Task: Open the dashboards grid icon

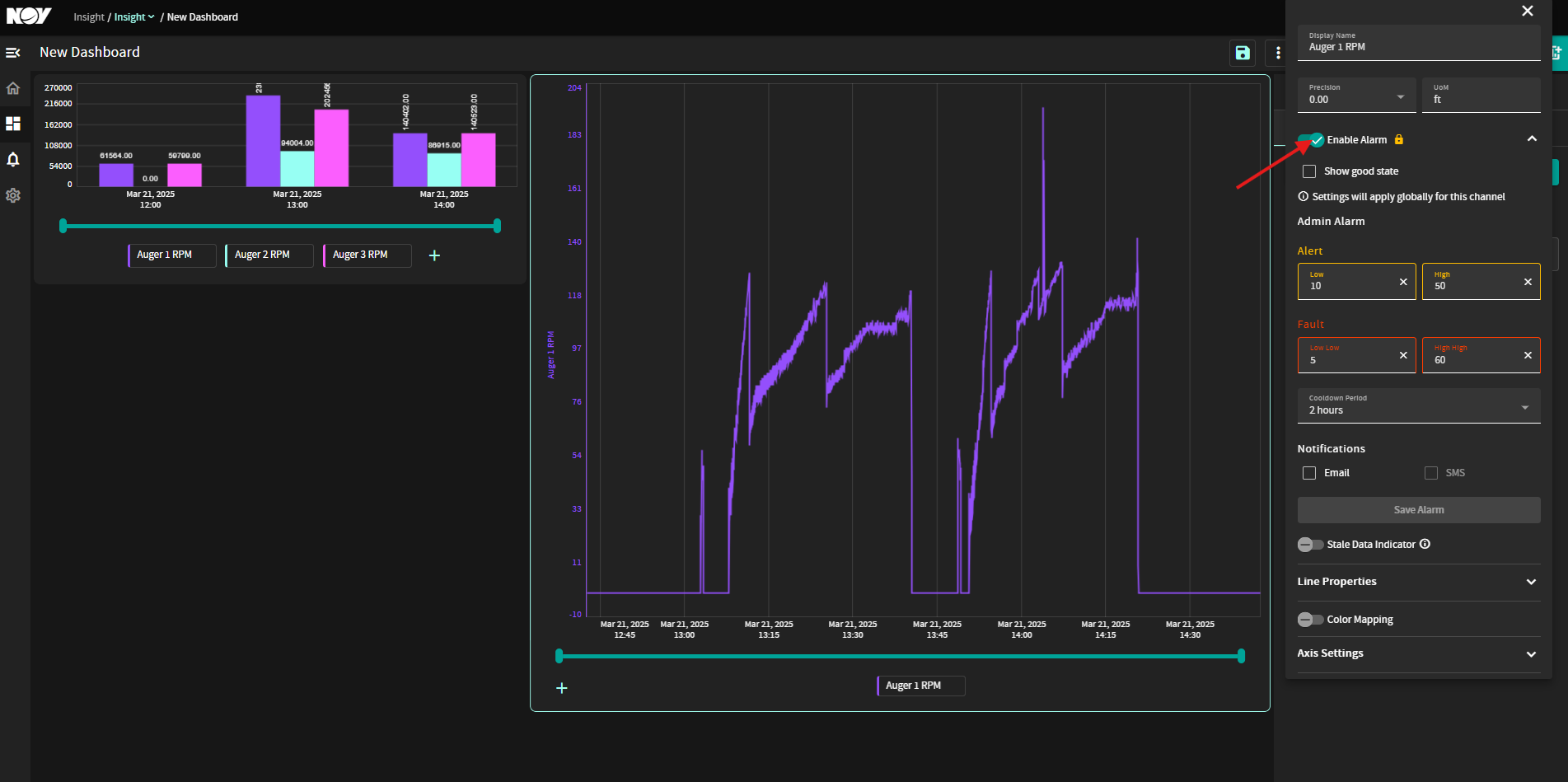Action: tap(13, 124)
